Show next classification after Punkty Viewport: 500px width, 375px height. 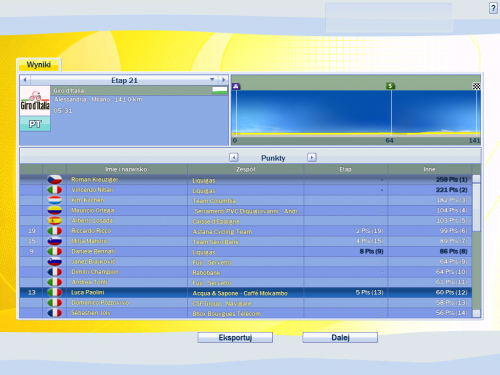coord(312,157)
